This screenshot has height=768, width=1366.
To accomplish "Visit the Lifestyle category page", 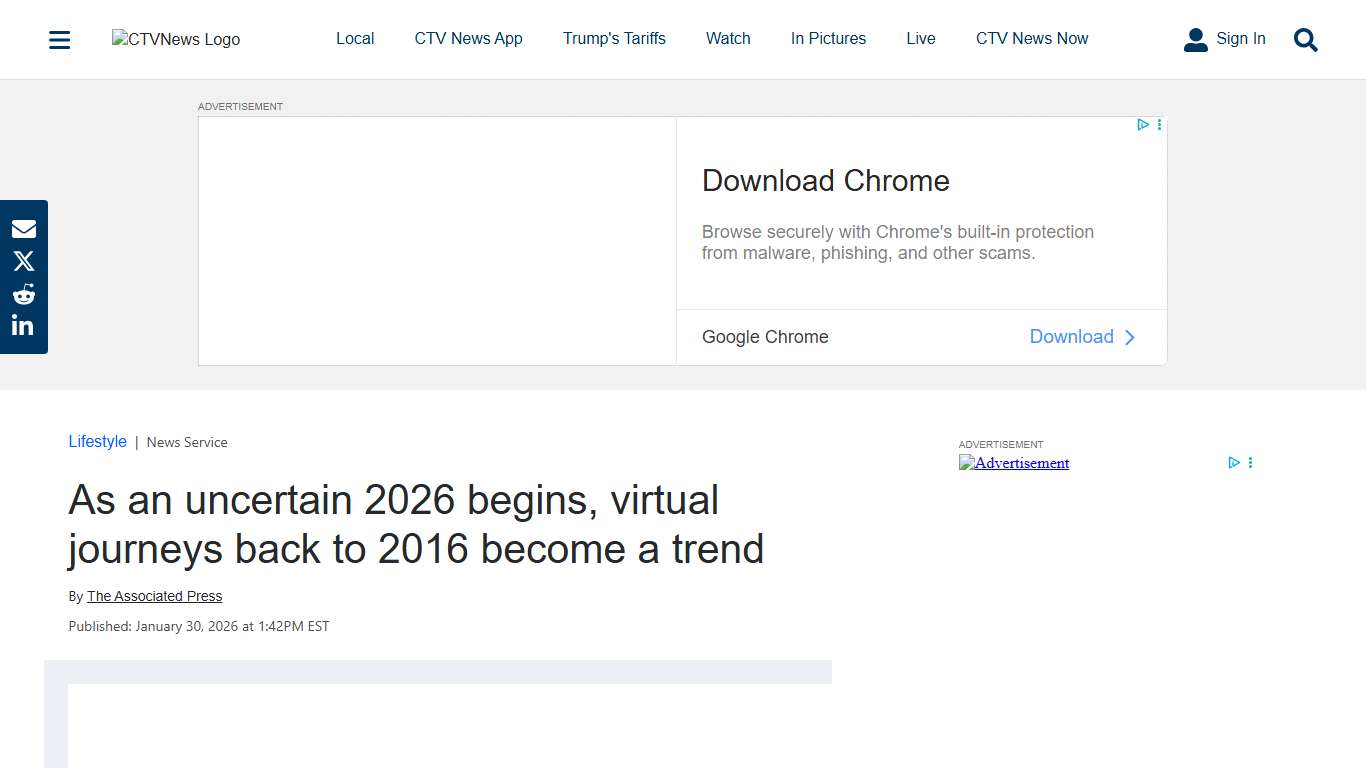I will pos(97,441).
